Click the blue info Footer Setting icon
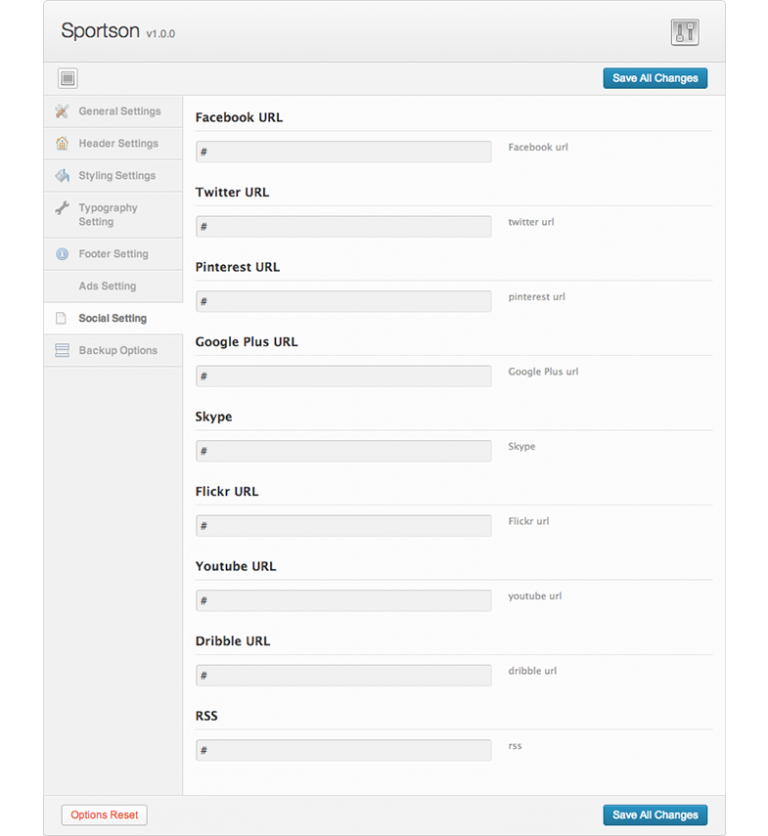The width and height of the screenshot is (768, 836). tap(62, 254)
